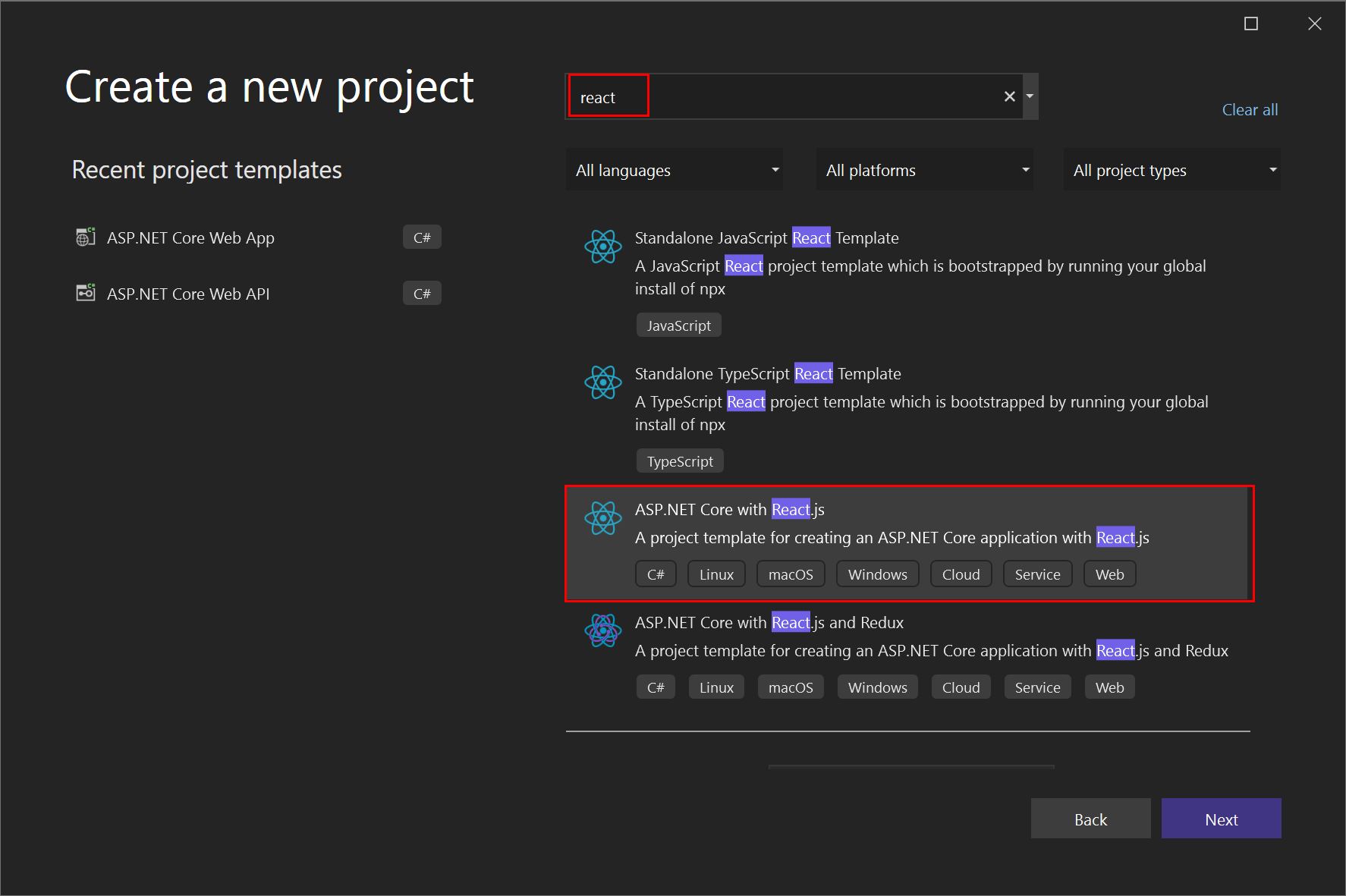Image resolution: width=1346 pixels, height=896 pixels.
Task: Click the C# badge next to ASP.NET Core Web App
Action: point(422,237)
